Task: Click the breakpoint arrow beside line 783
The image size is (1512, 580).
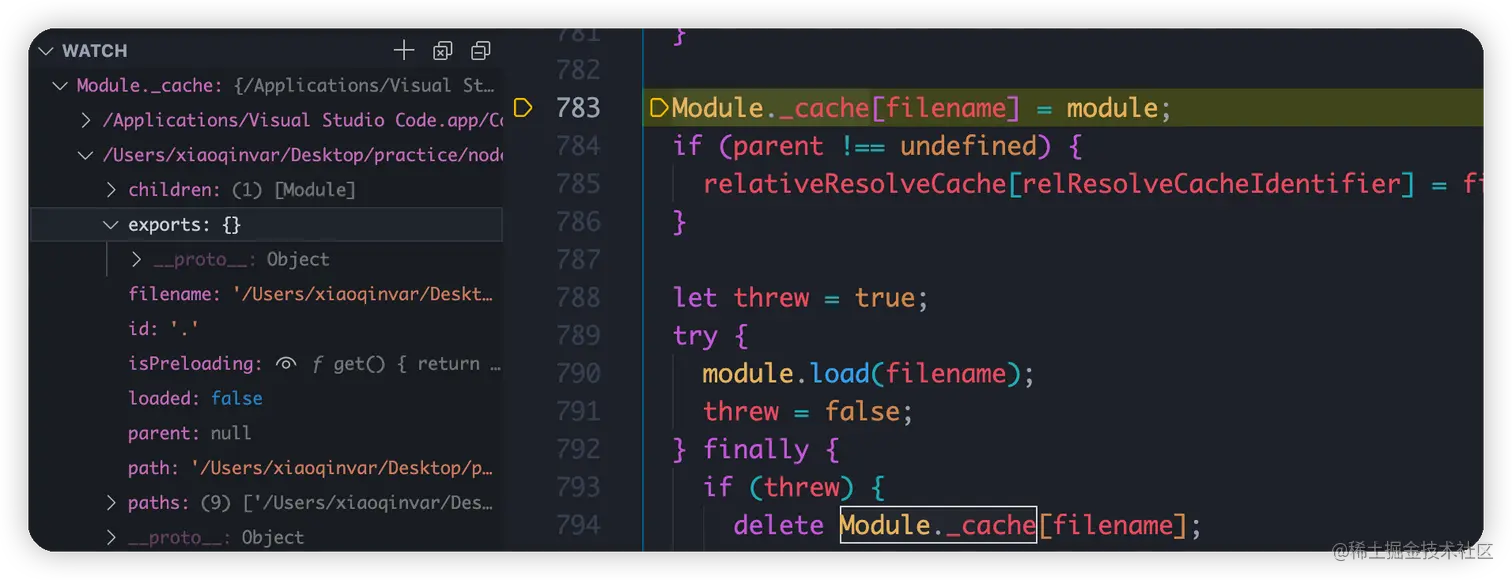Action: pyautogui.click(x=522, y=108)
